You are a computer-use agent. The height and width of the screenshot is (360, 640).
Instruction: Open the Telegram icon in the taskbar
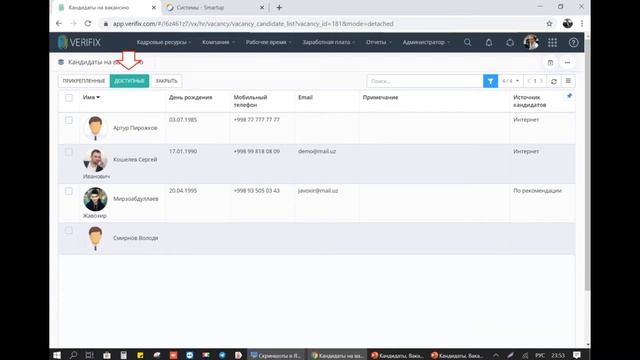click(222, 355)
